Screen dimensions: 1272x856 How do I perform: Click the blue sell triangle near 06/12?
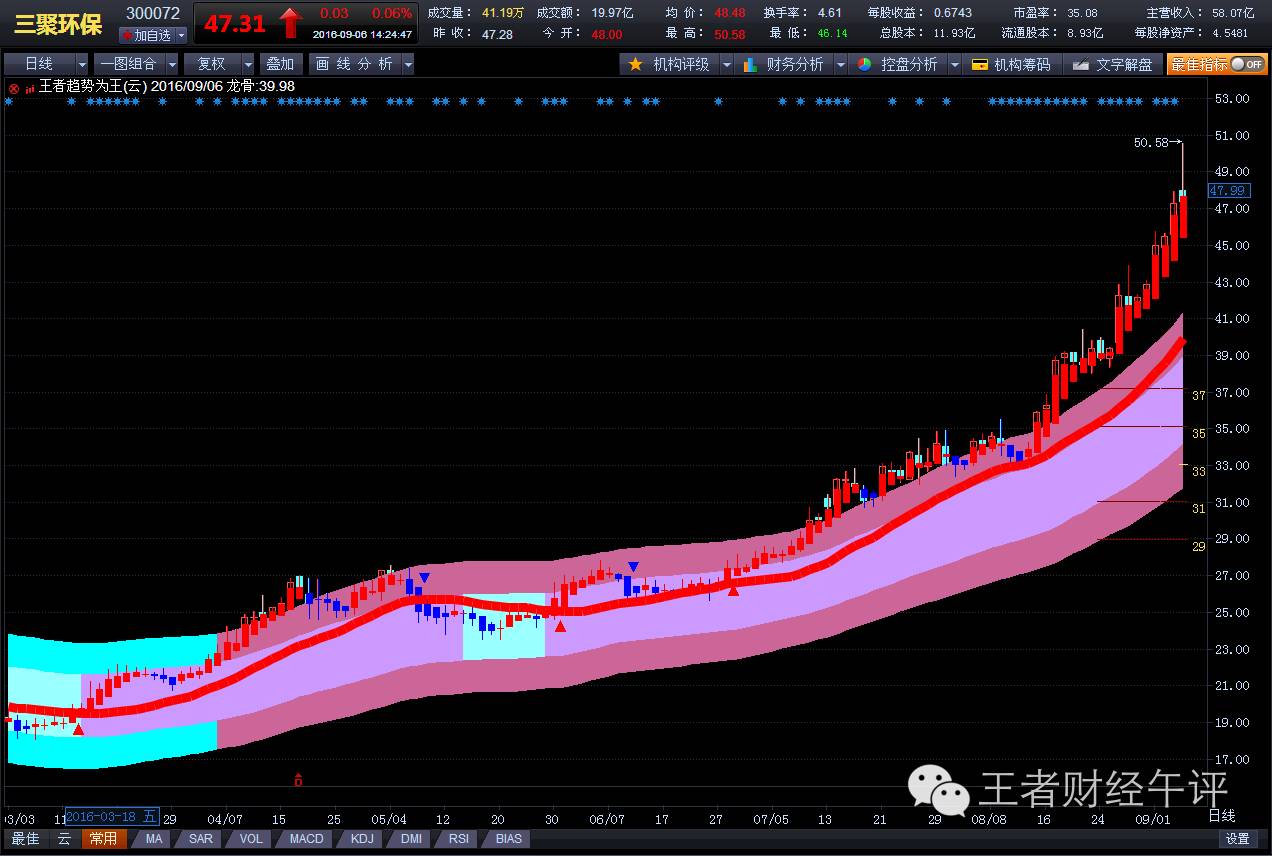click(x=633, y=567)
